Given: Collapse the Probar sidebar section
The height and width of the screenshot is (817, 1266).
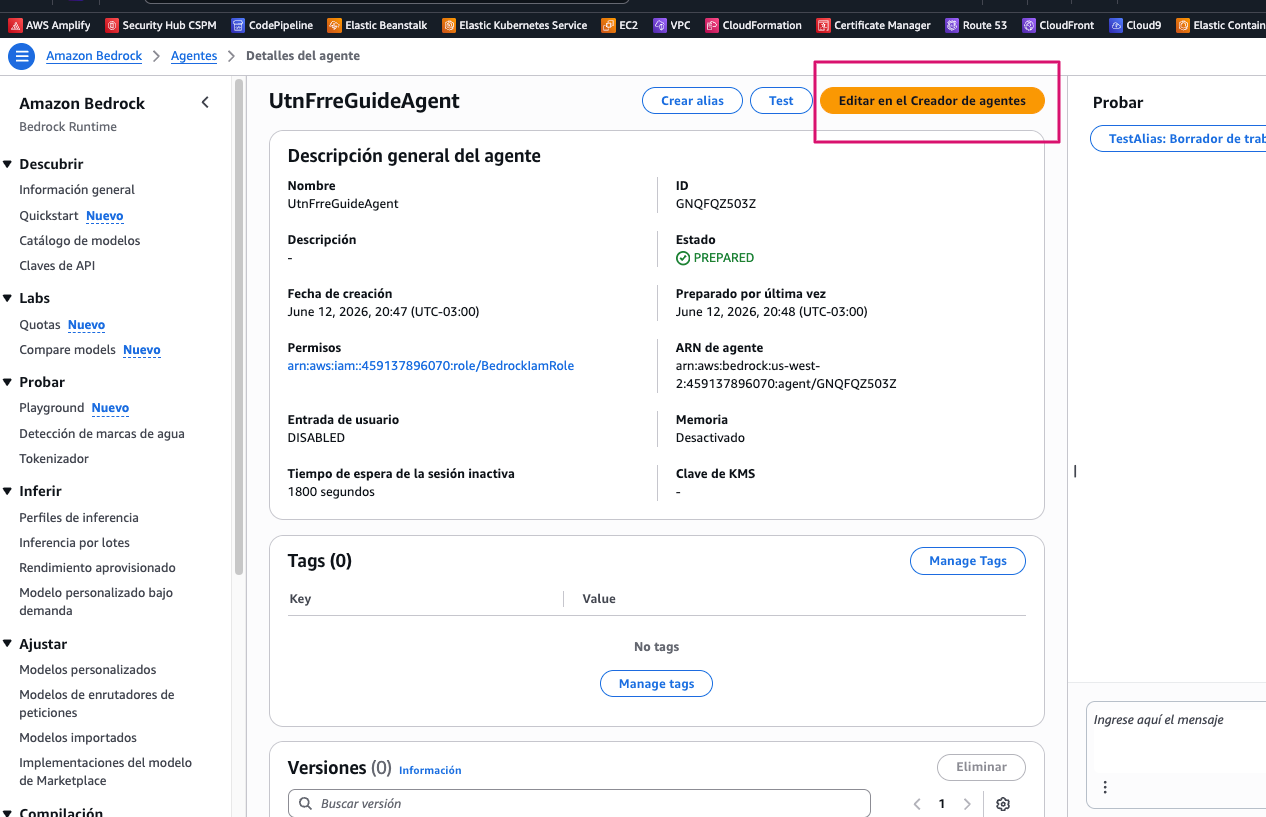Looking at the screenshot, I should [x=8, y=382].
